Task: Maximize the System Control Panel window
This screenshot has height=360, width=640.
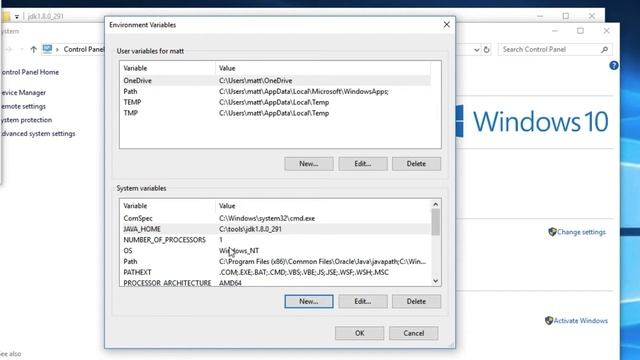Action: click(x=580, y=31)
